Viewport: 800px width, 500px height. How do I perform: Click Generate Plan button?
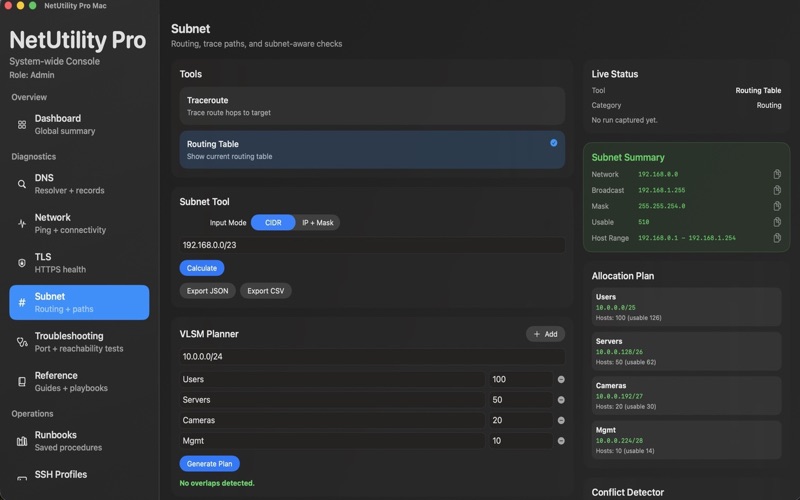209,464
